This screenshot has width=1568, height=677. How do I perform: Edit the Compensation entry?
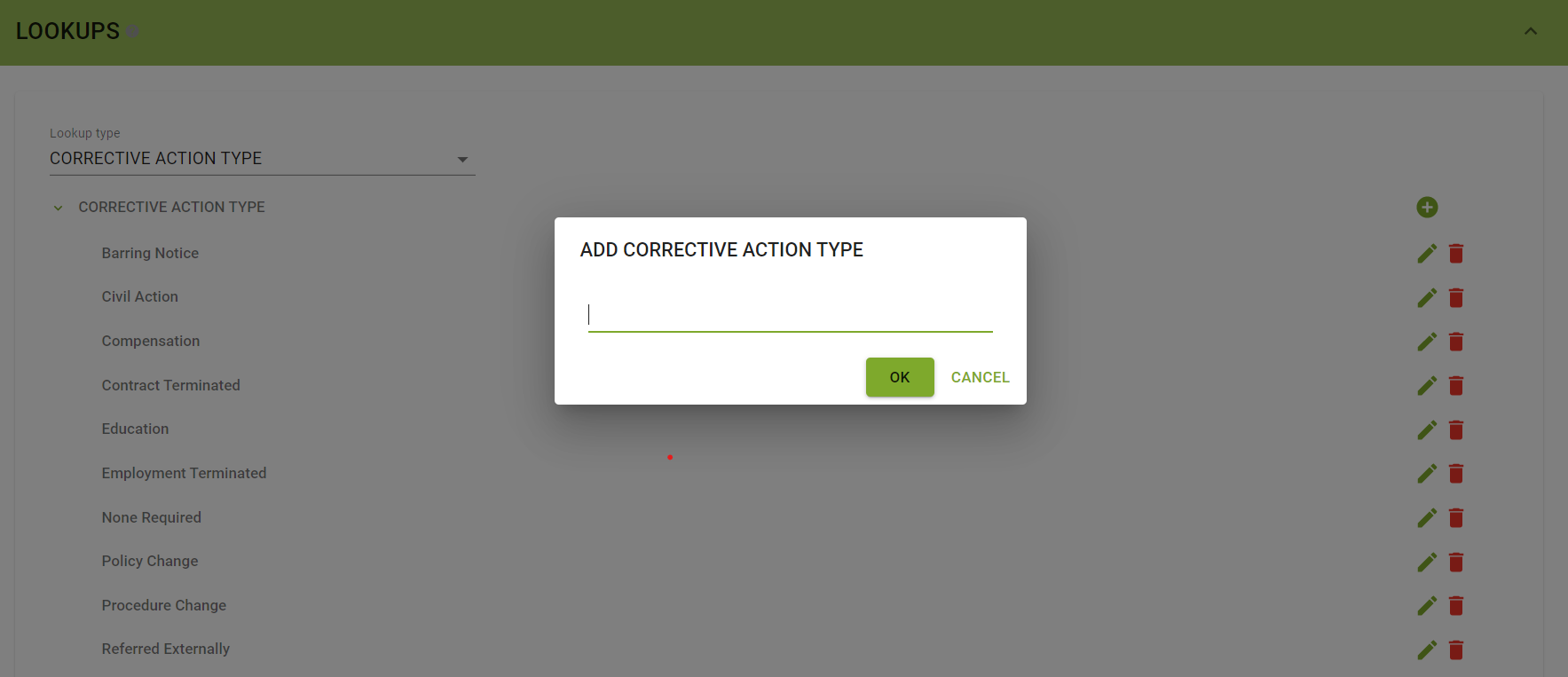click(x=1427, y=342)
